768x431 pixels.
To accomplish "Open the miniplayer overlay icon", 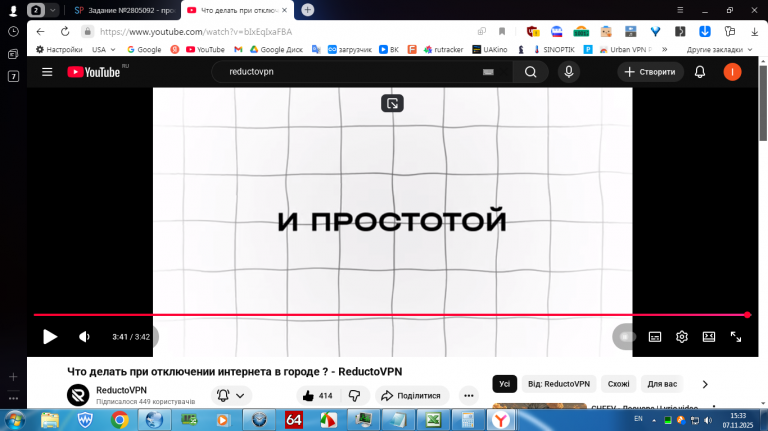I will [392, 103].
